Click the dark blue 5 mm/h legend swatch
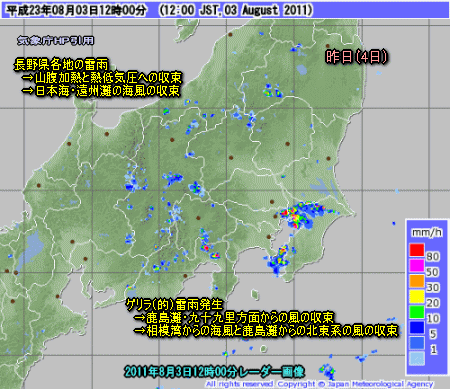 click(x=417, y=327)
